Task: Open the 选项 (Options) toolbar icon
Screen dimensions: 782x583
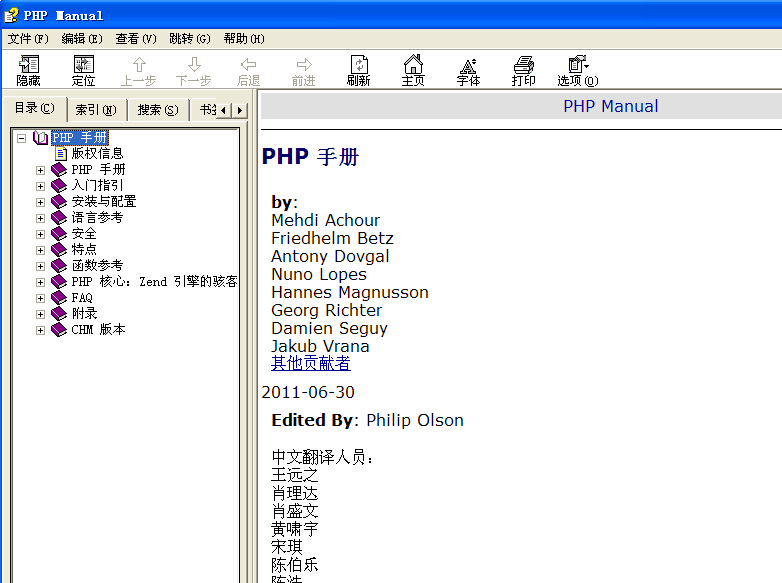Action: point(578,64)
